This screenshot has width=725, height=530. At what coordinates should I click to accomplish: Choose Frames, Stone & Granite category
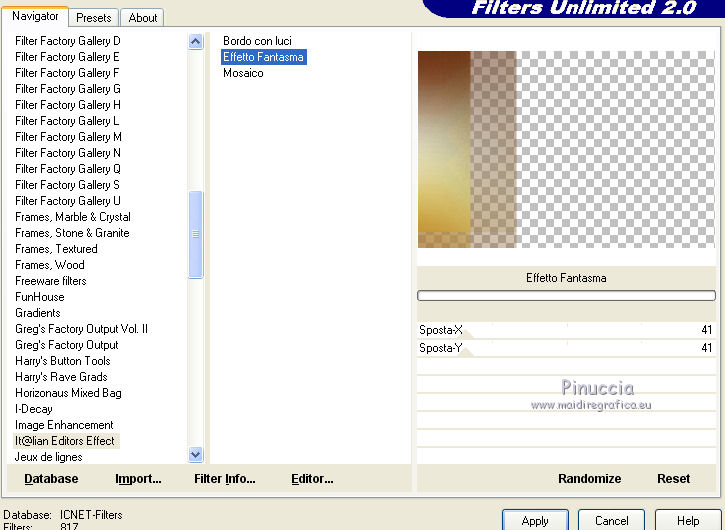click(x=72, y=233)
